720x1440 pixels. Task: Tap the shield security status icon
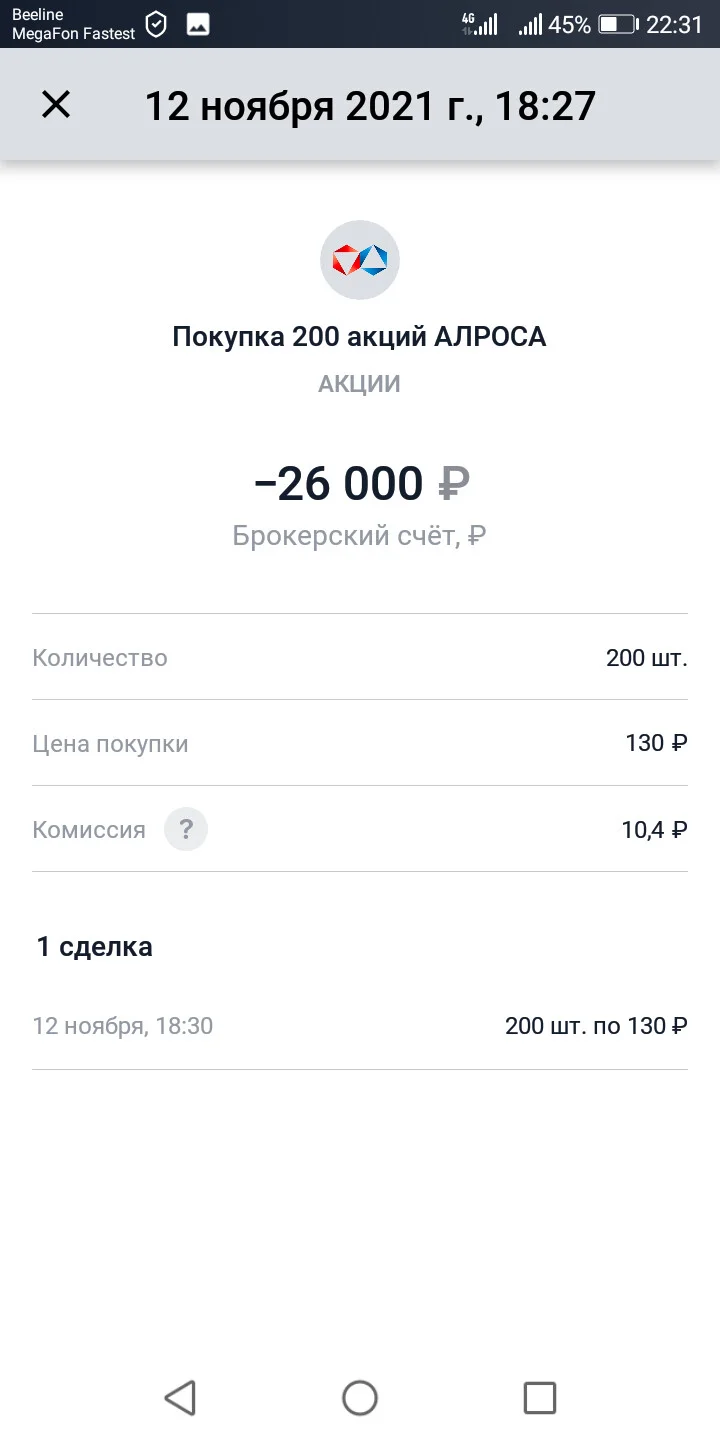[x=156, y=24]
